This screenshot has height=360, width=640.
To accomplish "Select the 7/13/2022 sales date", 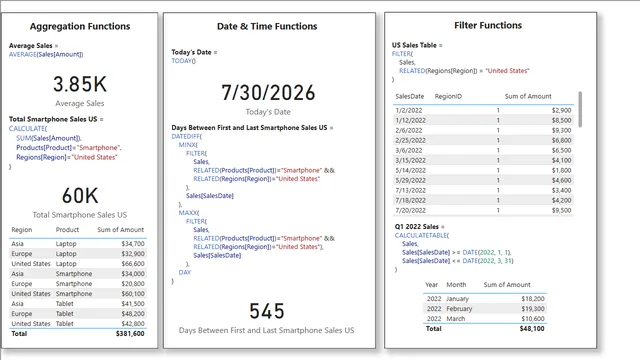I will 410,190.
